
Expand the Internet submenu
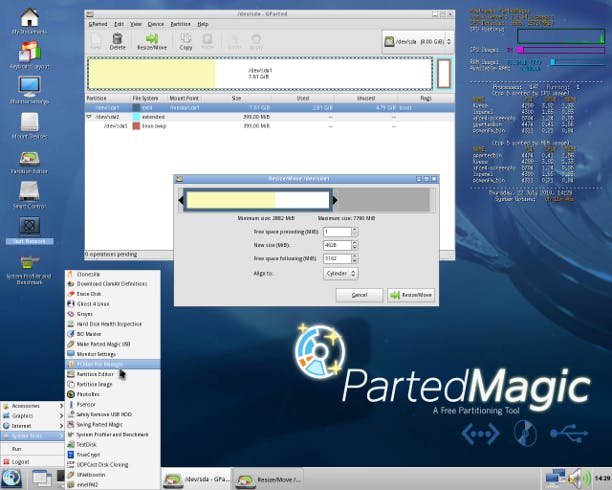(32, 426)
